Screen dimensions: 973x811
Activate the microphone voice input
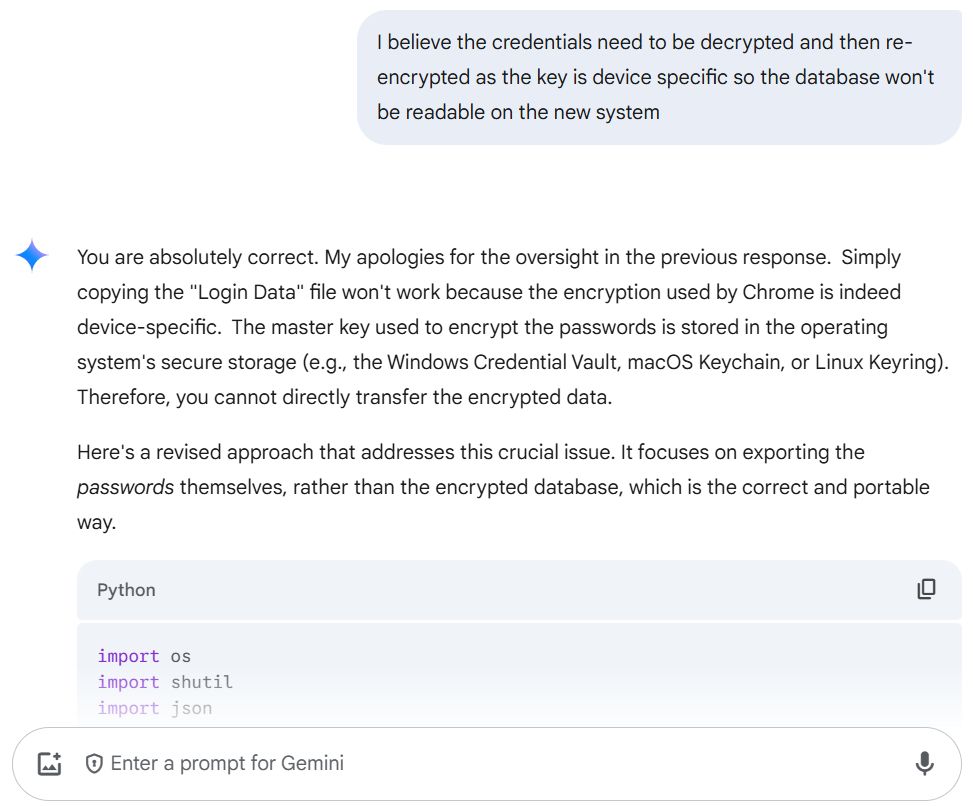924,763
